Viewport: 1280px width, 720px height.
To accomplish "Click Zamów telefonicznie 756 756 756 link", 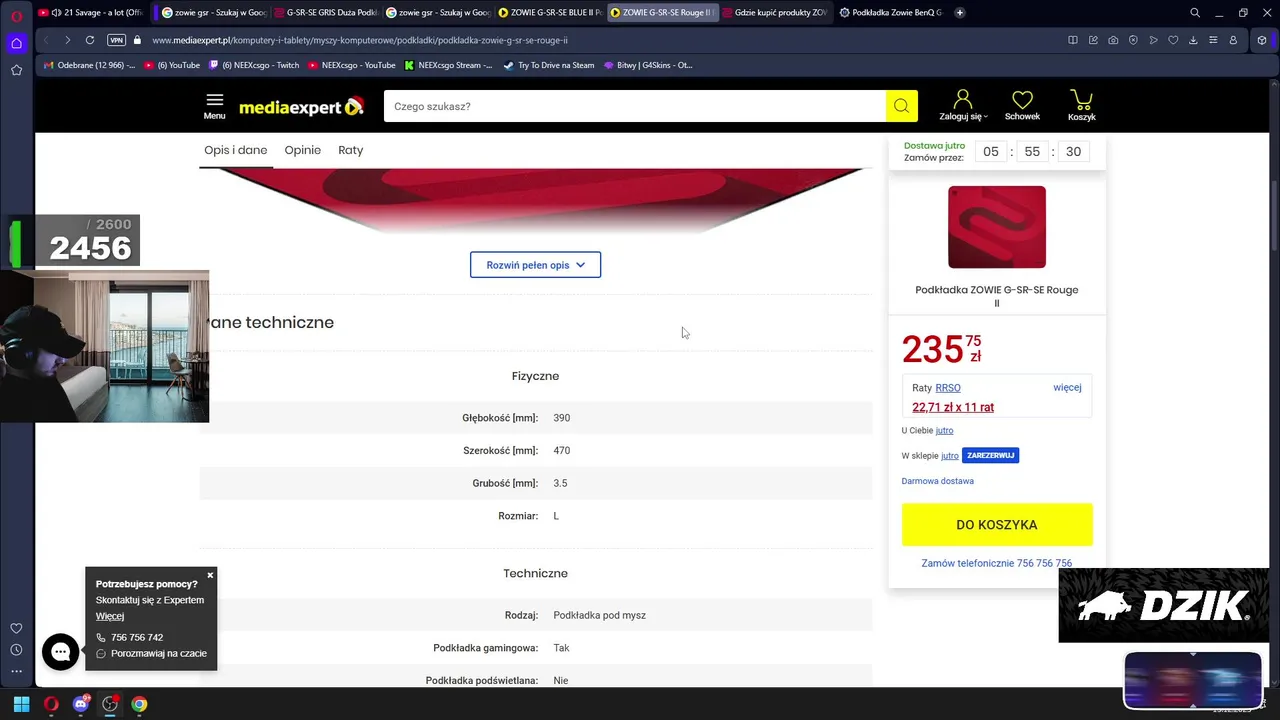I will click(996, 563).
